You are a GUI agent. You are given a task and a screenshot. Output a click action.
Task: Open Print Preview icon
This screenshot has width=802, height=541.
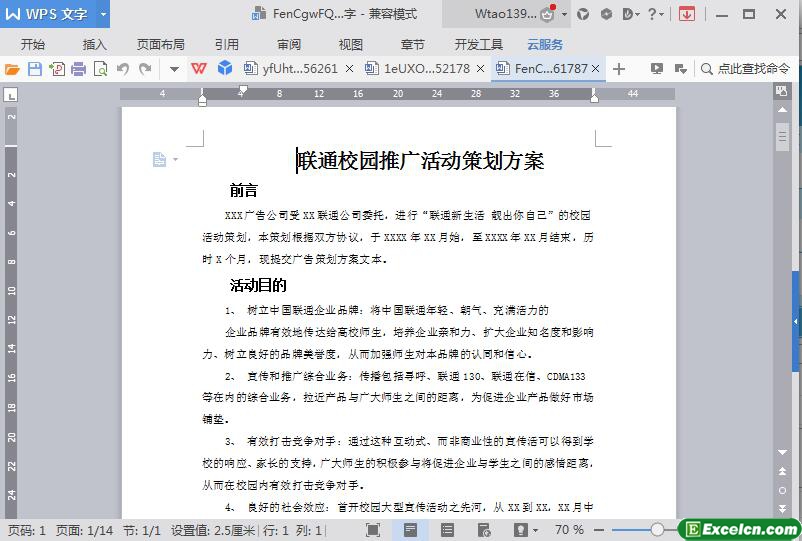click(100, 69)
